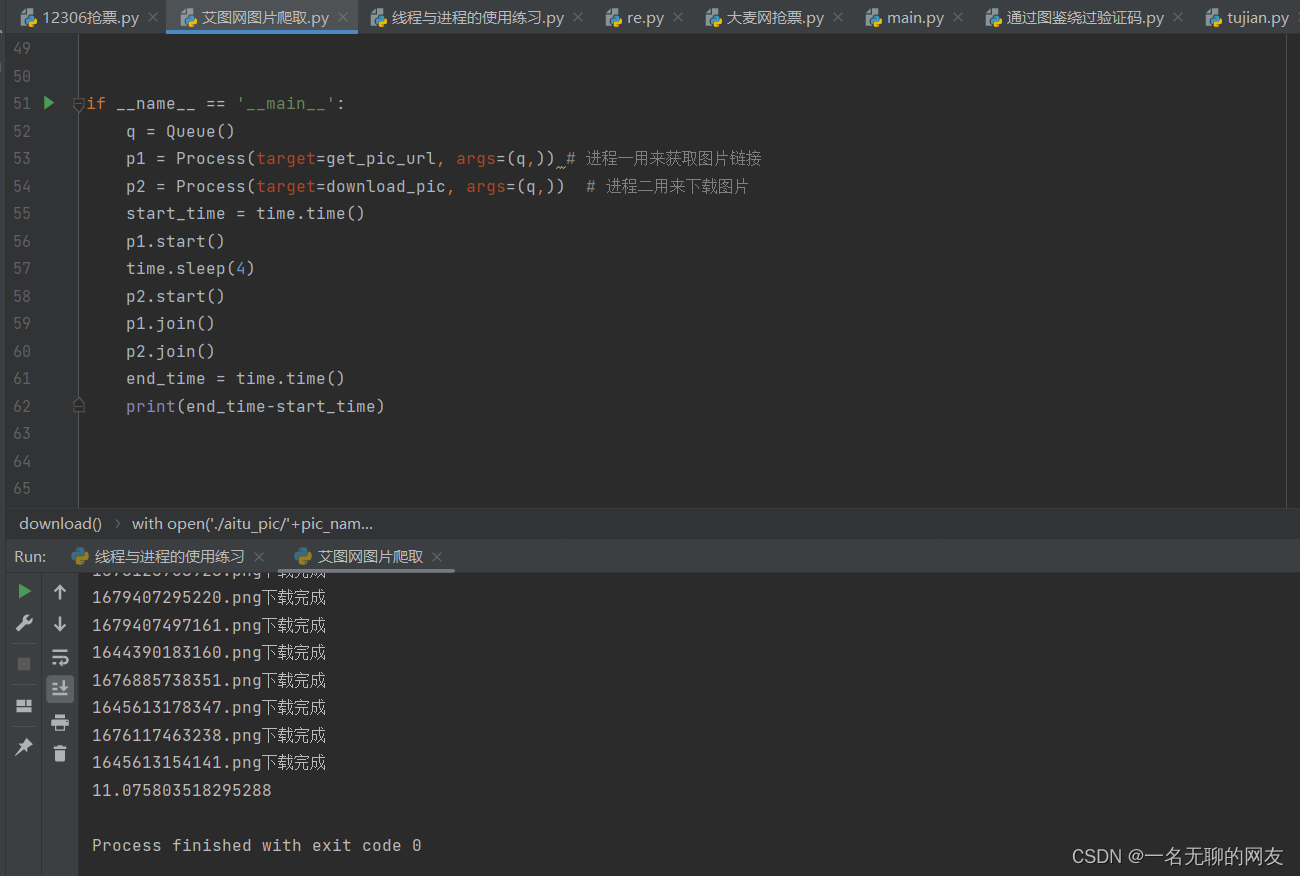Close the 线程与进程的使用练习 run tab
Screen dimensions: 1300x876
click(x=259, y=557)
